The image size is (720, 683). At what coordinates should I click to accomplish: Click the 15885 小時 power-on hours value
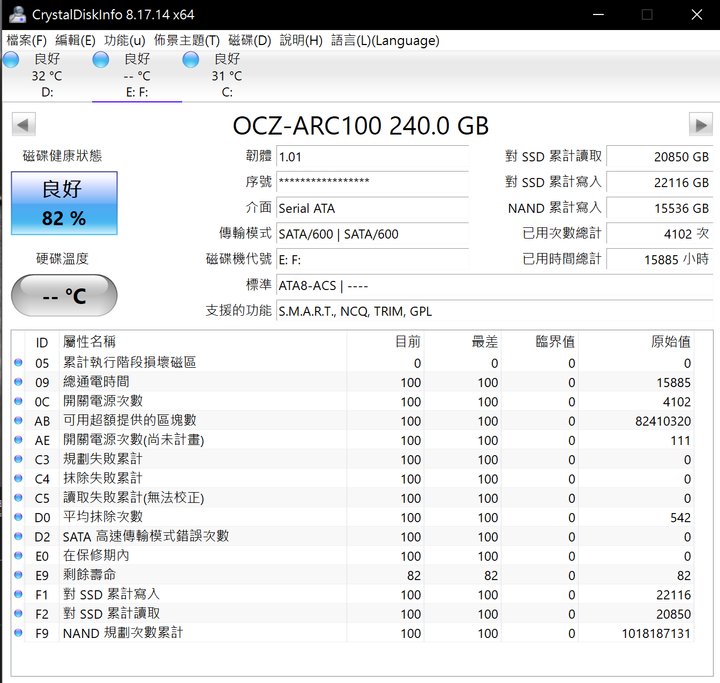pos(660,260)
